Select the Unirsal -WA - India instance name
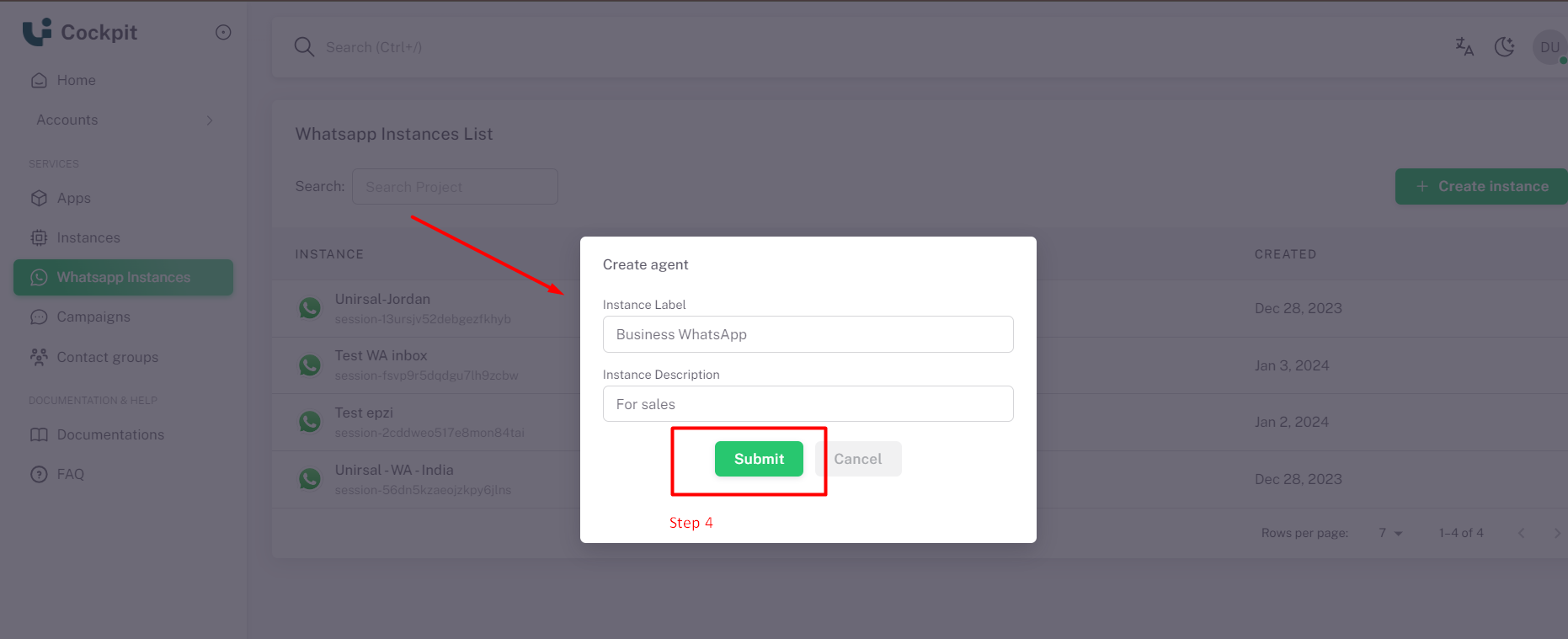The image size is (1568, 639). pos(394,470)
